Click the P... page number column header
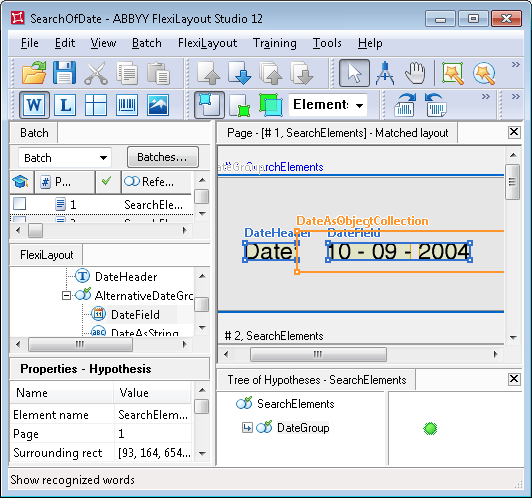Viewport: 532px width, 498px height. tap(64, 182)
